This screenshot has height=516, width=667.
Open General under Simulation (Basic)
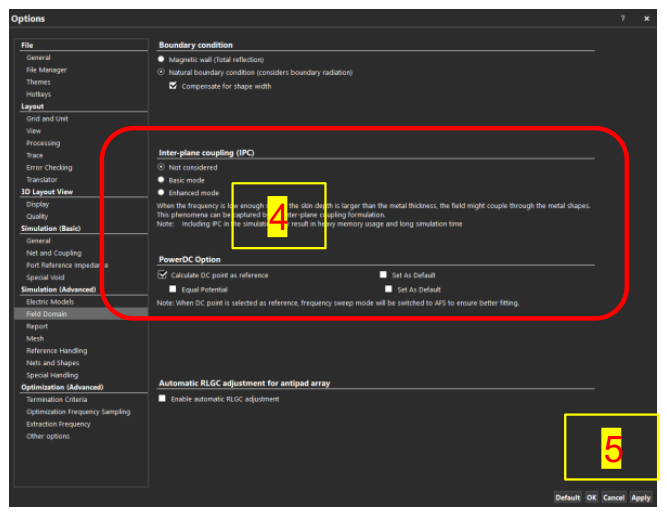click(38, 241)
